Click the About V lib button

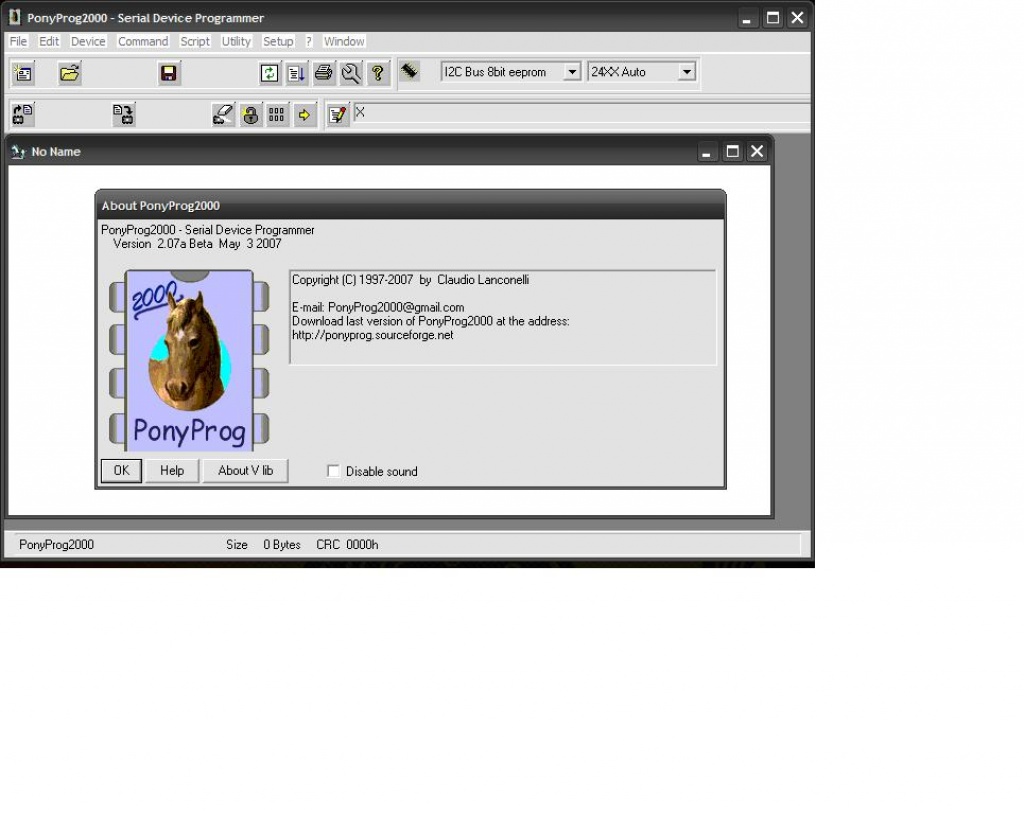coord(246,471)
